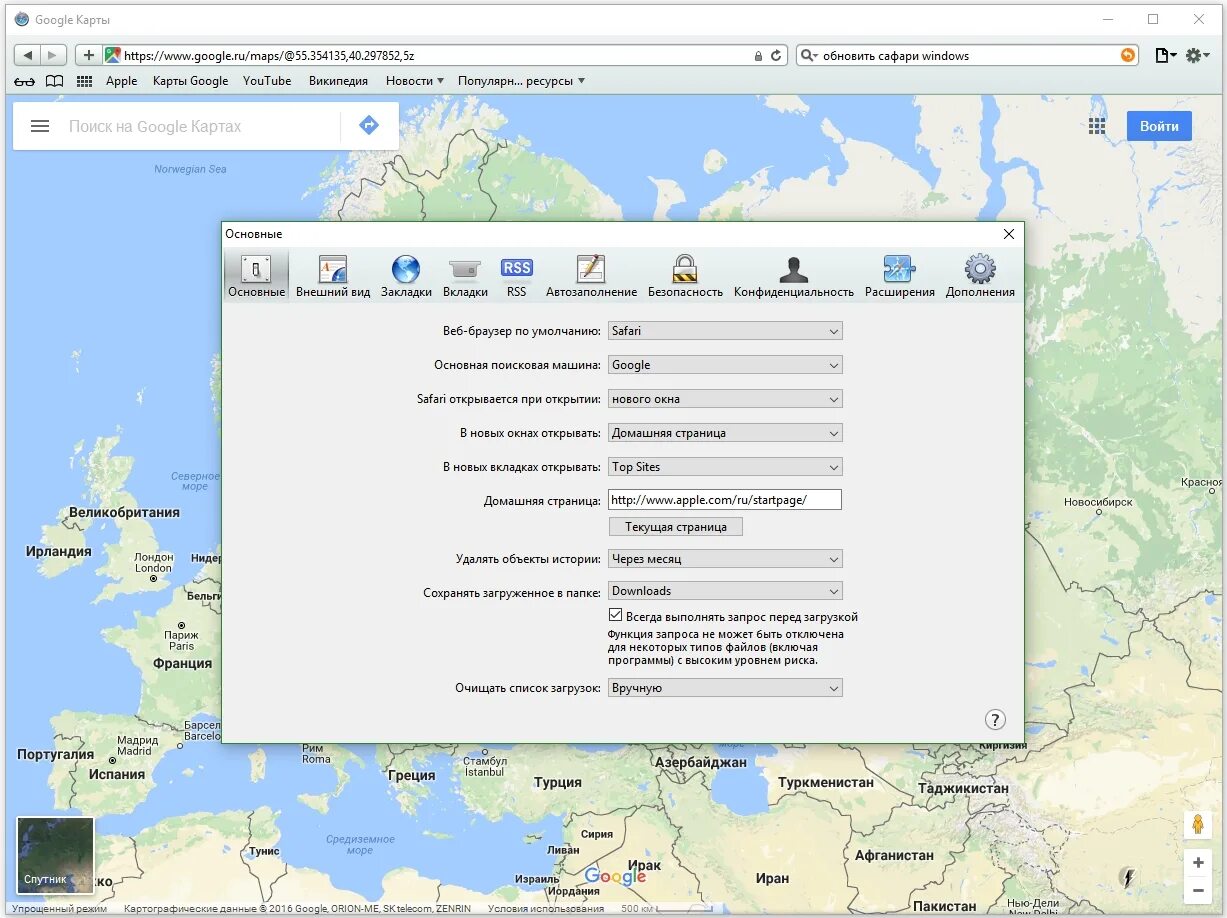Open 'Условия использования' link at map bottom

[x=546, y=909]
